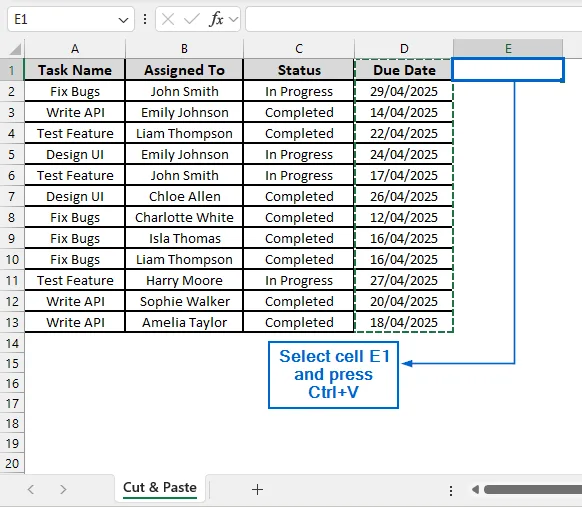Click Liam Thompson in row 4
Image resolution: width=582 pixels, height=507 pixels.
click(x=184, y=133)
